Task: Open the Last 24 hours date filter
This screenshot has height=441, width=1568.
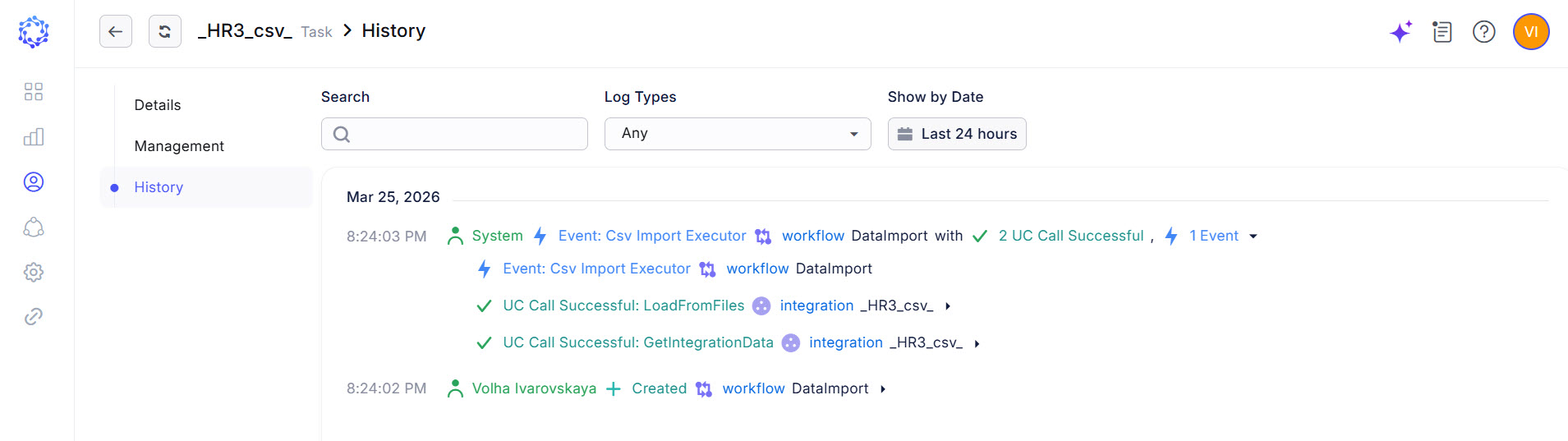Action: [957, 134]
